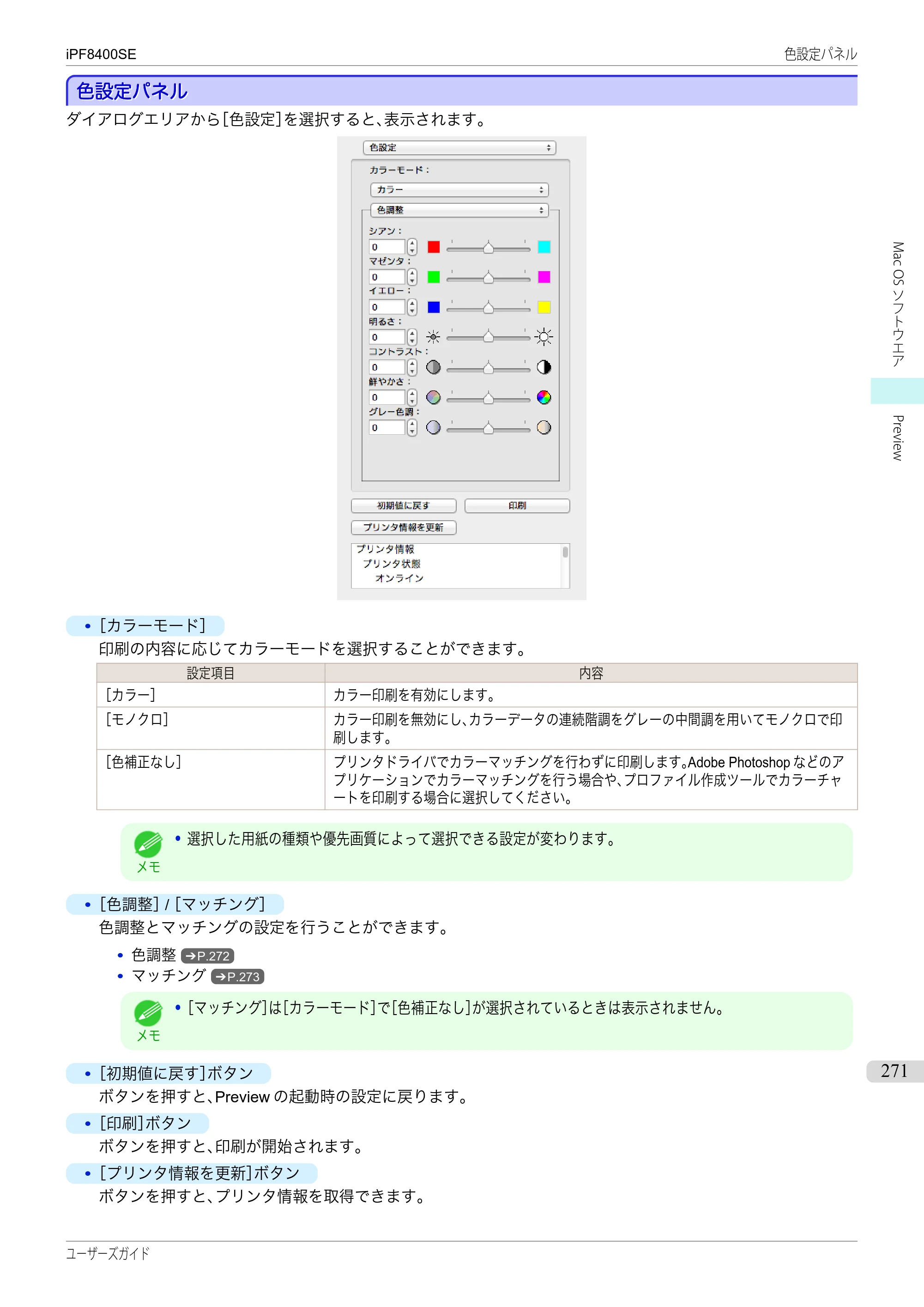Click the green swatch beside Magenta slider
Screen dimensions: 924x1307
tap(434, 277)
